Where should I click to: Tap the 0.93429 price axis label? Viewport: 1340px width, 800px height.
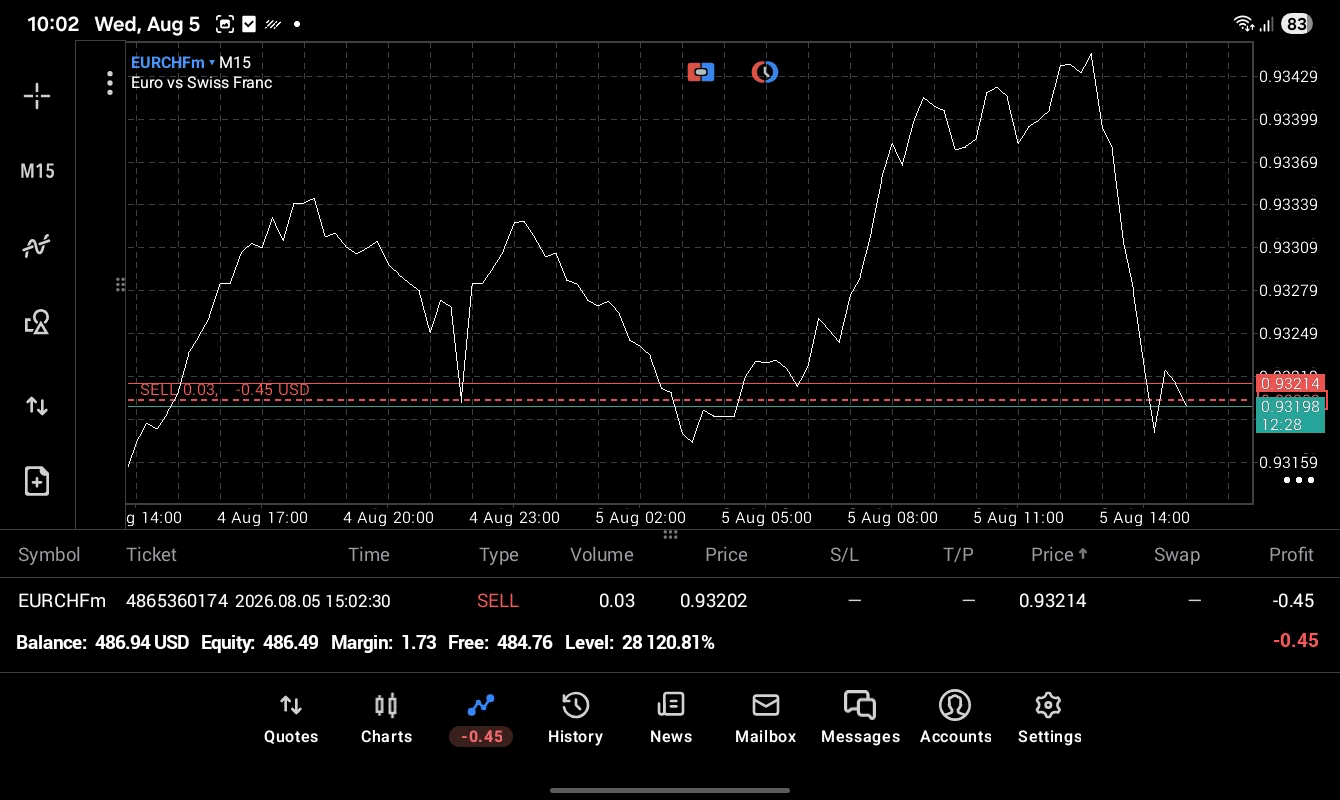click(x=1288, y=76)
